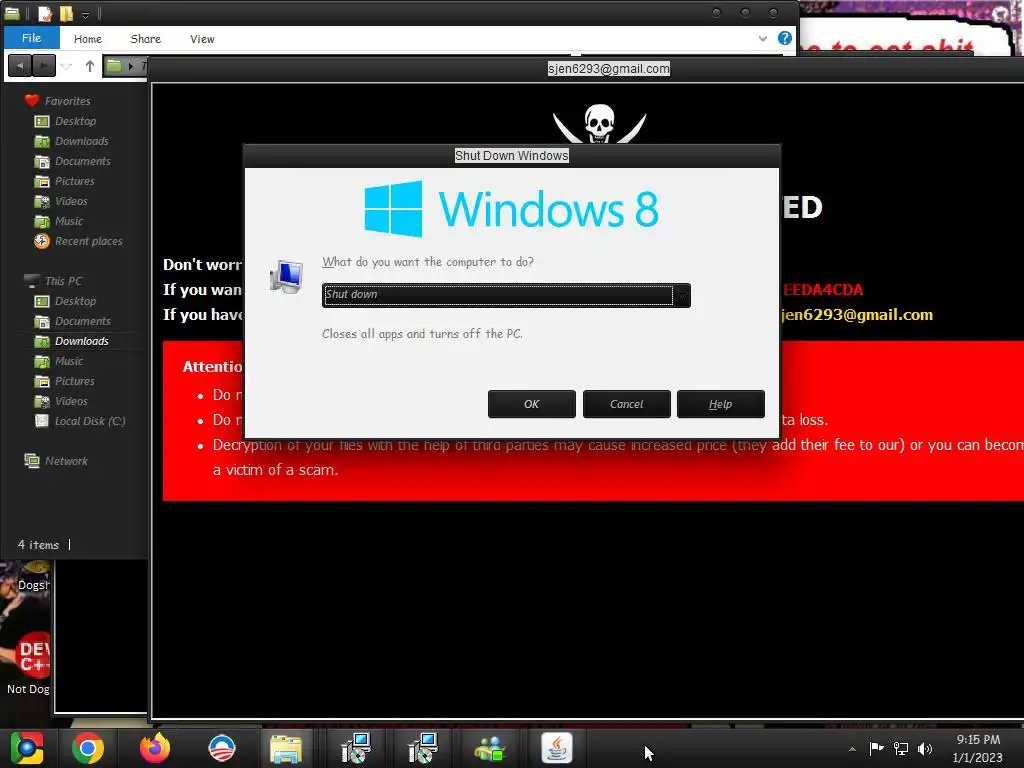The image size is (1024, 768).
Task: Open Explorer Help question mark icon
Action: [x=784, y=38]
